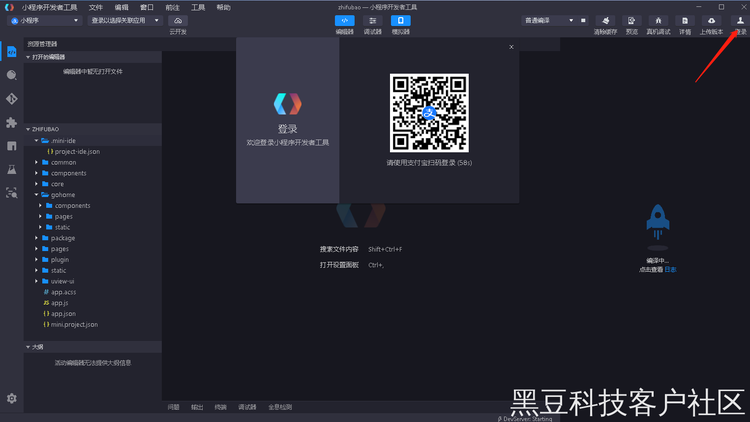Select the top-level pages folder row

click(93, 249)
